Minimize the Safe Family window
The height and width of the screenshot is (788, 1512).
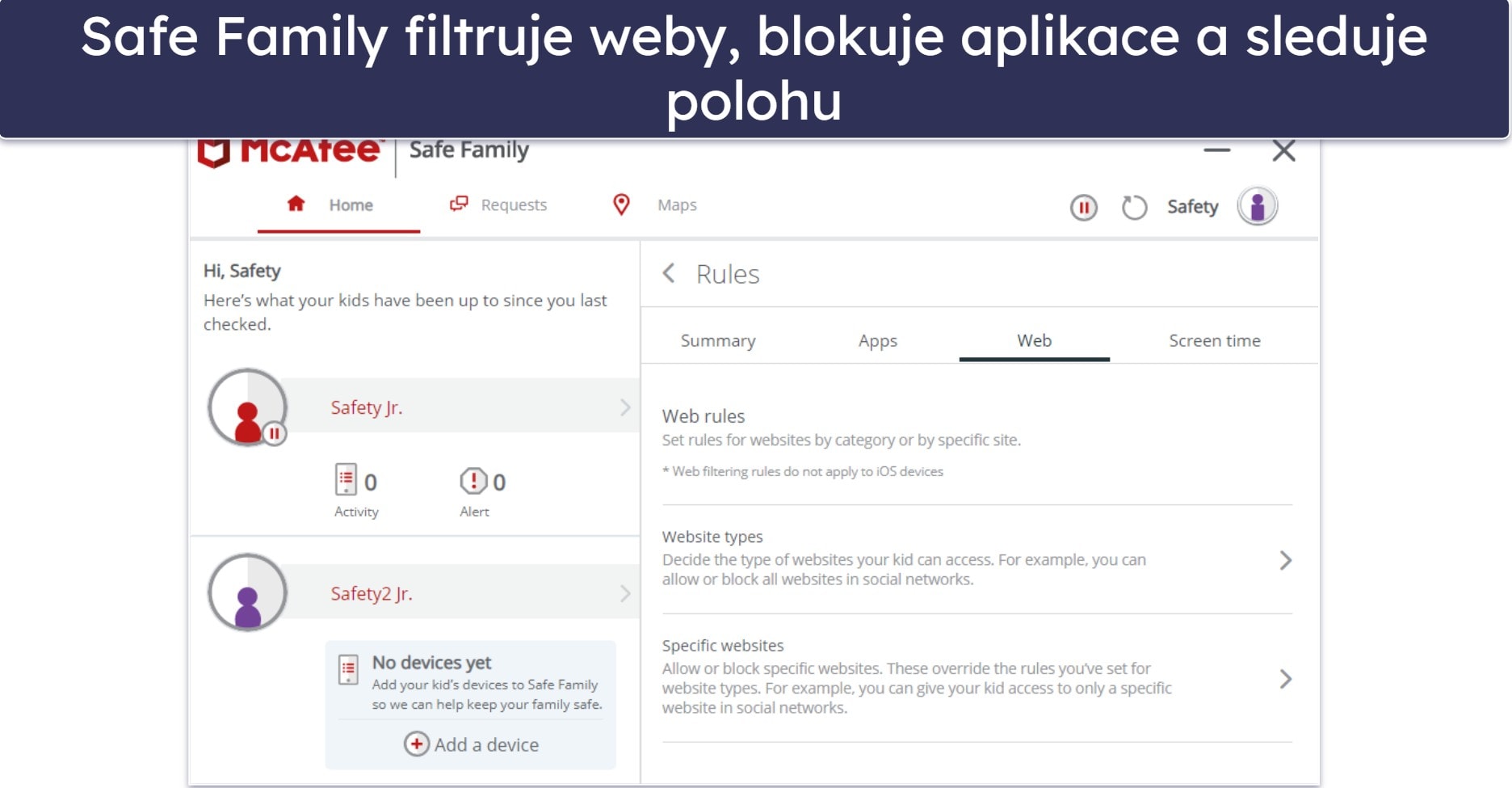coord(1216,150)
